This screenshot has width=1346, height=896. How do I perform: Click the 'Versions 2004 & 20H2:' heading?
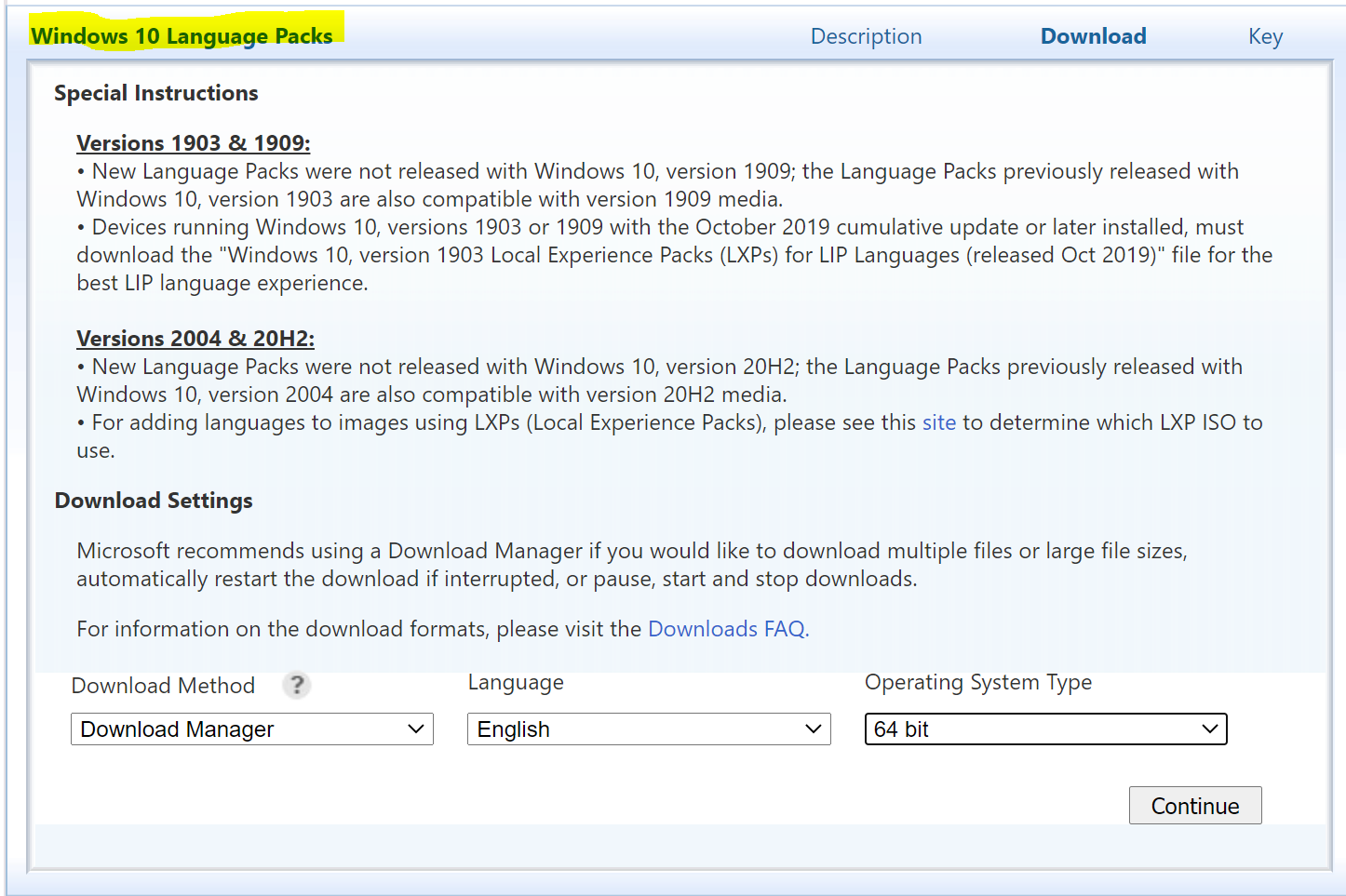(x=195, y=339)
